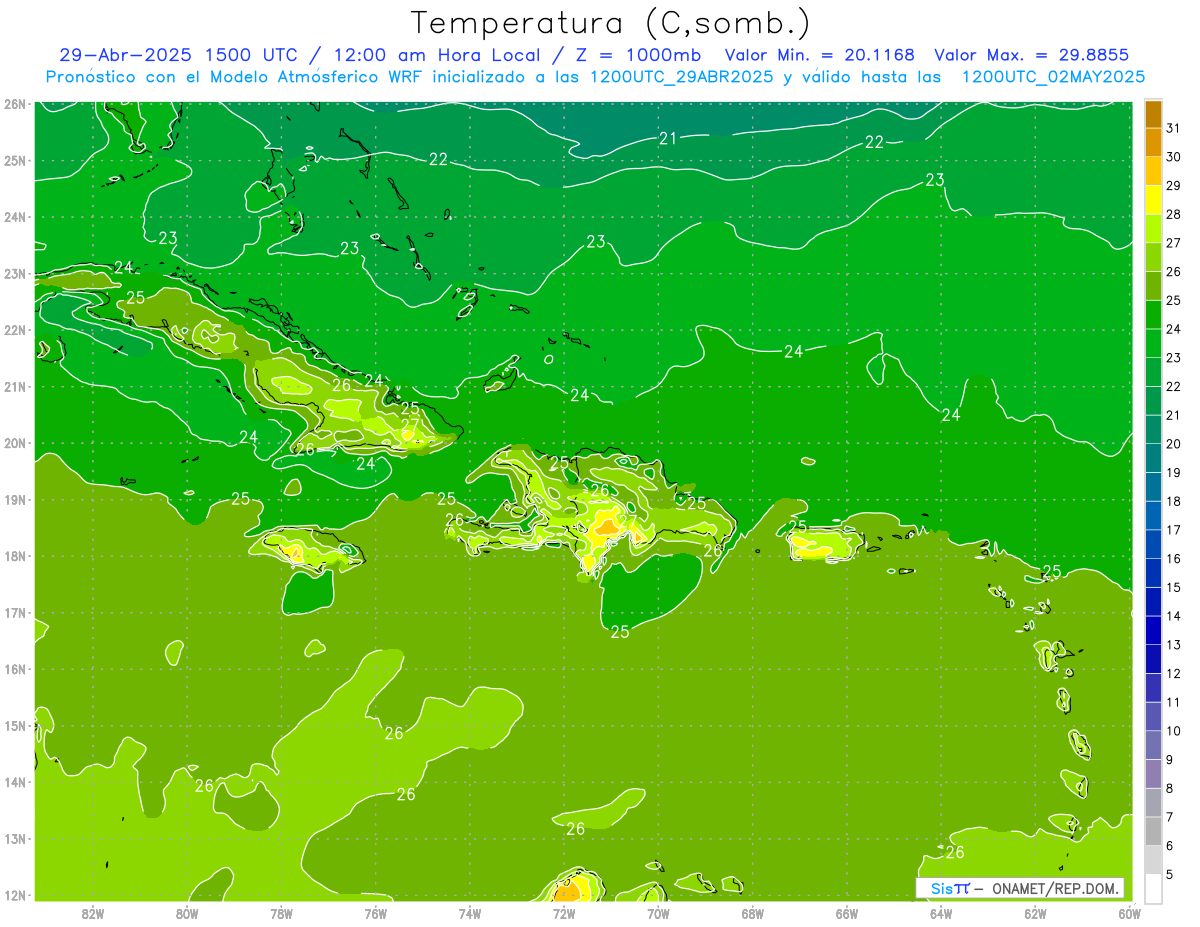Click the "Sis" logo text in credit box
Viewport: 1200px width, 927px height.
click(941, 888)
